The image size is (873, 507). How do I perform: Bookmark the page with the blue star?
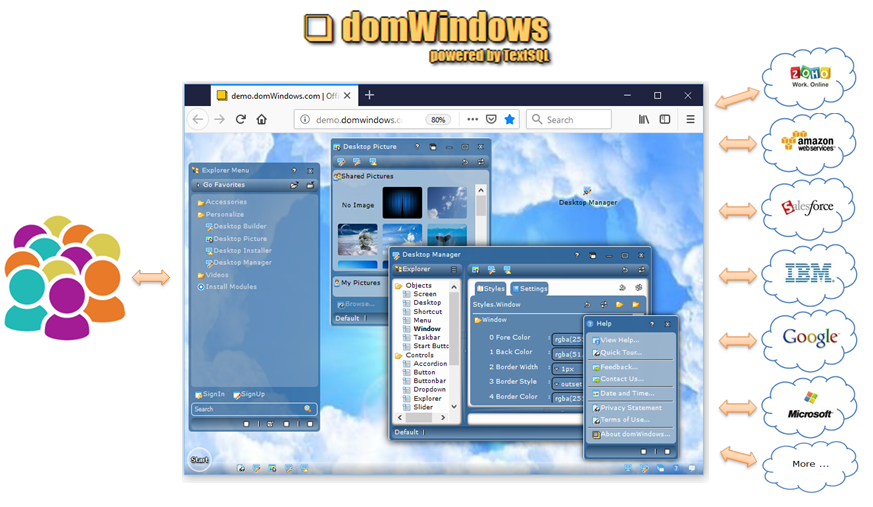pyautogui.click(x=509, y=119)
